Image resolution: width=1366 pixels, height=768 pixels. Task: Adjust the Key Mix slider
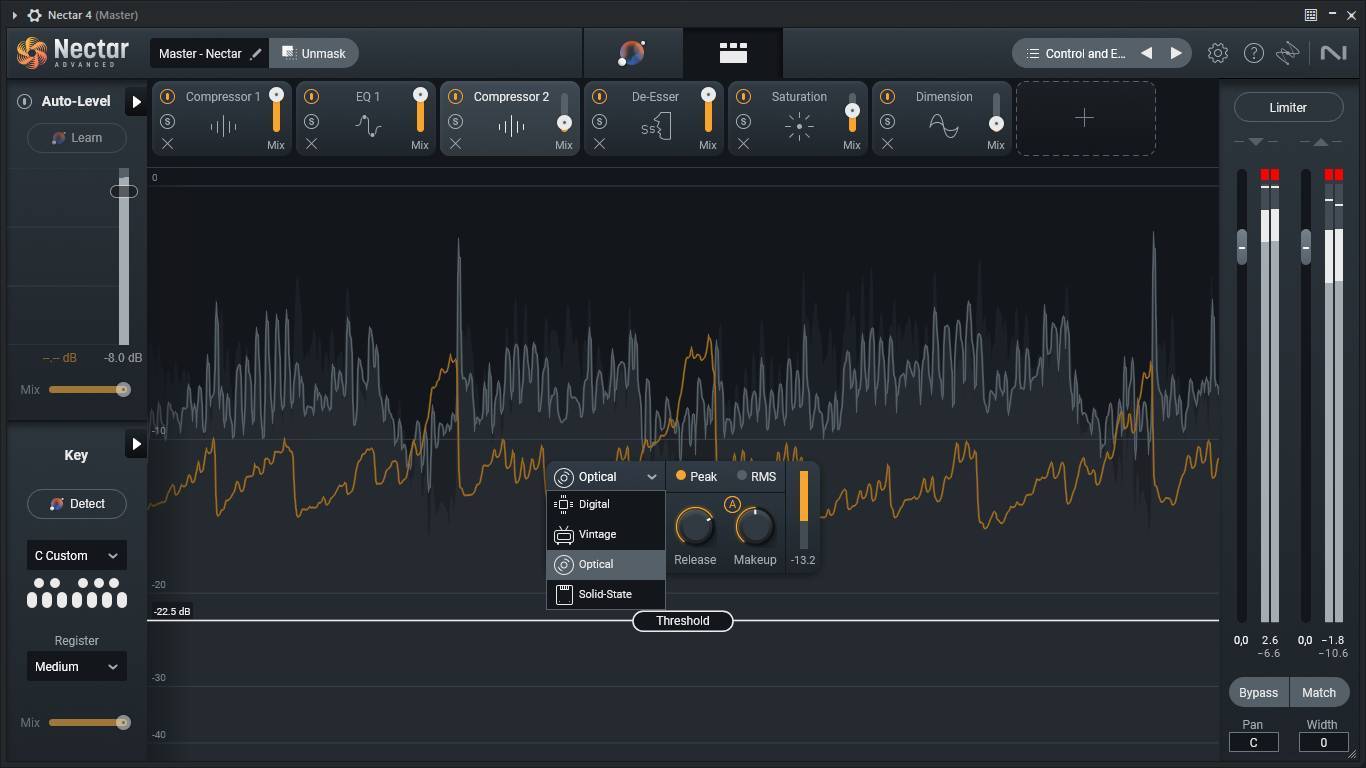89,722
